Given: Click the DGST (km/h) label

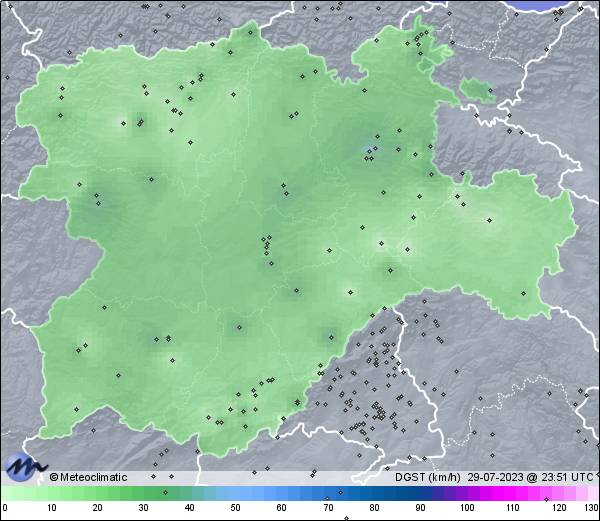Looking at the screenshot, I should tap(427, 477).
